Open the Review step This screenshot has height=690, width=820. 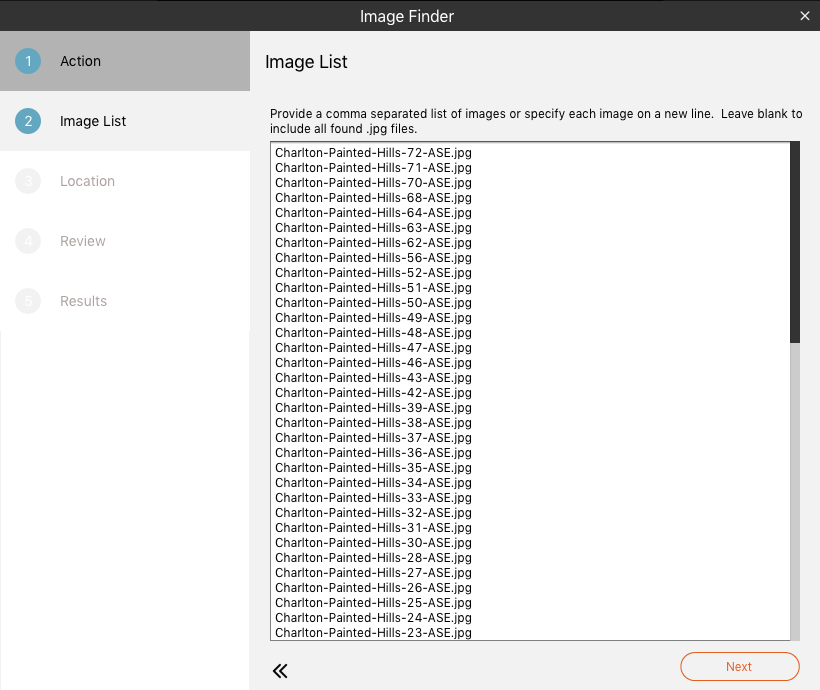[125, 242]
